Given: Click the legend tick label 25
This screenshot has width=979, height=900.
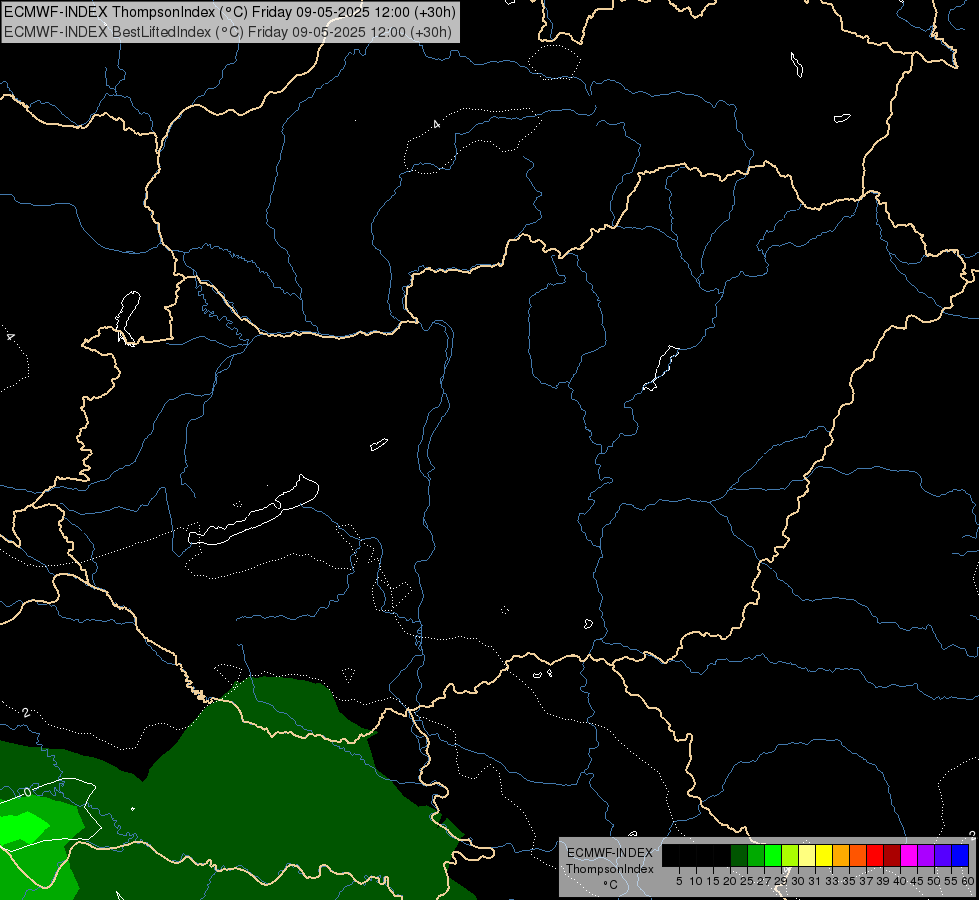Looking at the screenshot, I should [x=747, y=881].
